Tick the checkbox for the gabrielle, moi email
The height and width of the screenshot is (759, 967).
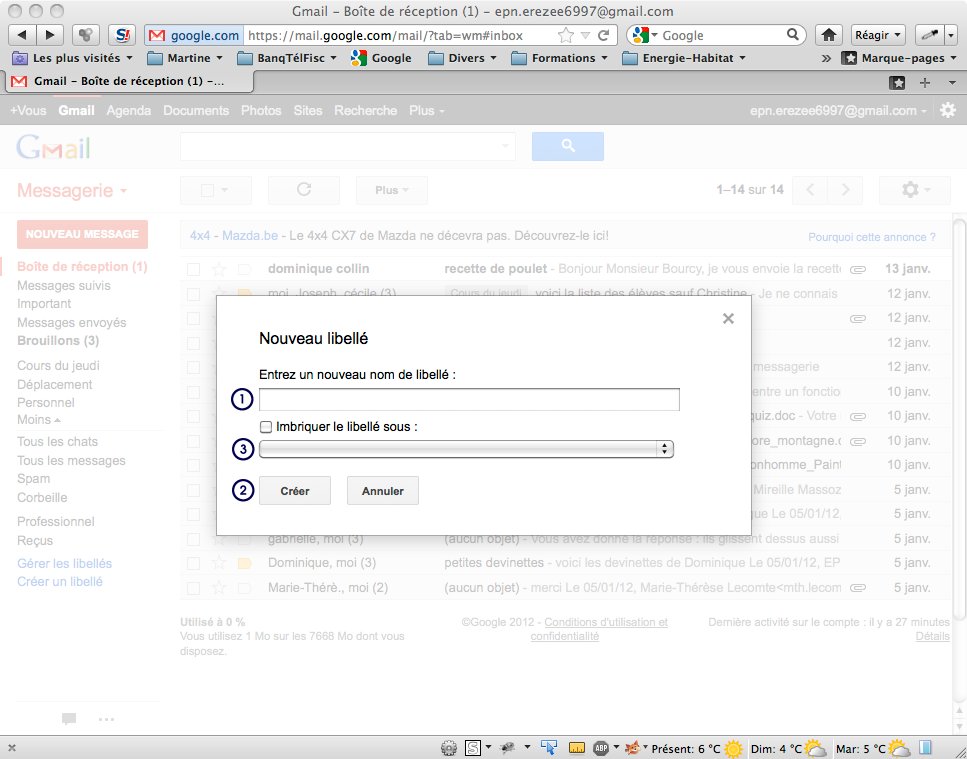(x=194, y=539)
